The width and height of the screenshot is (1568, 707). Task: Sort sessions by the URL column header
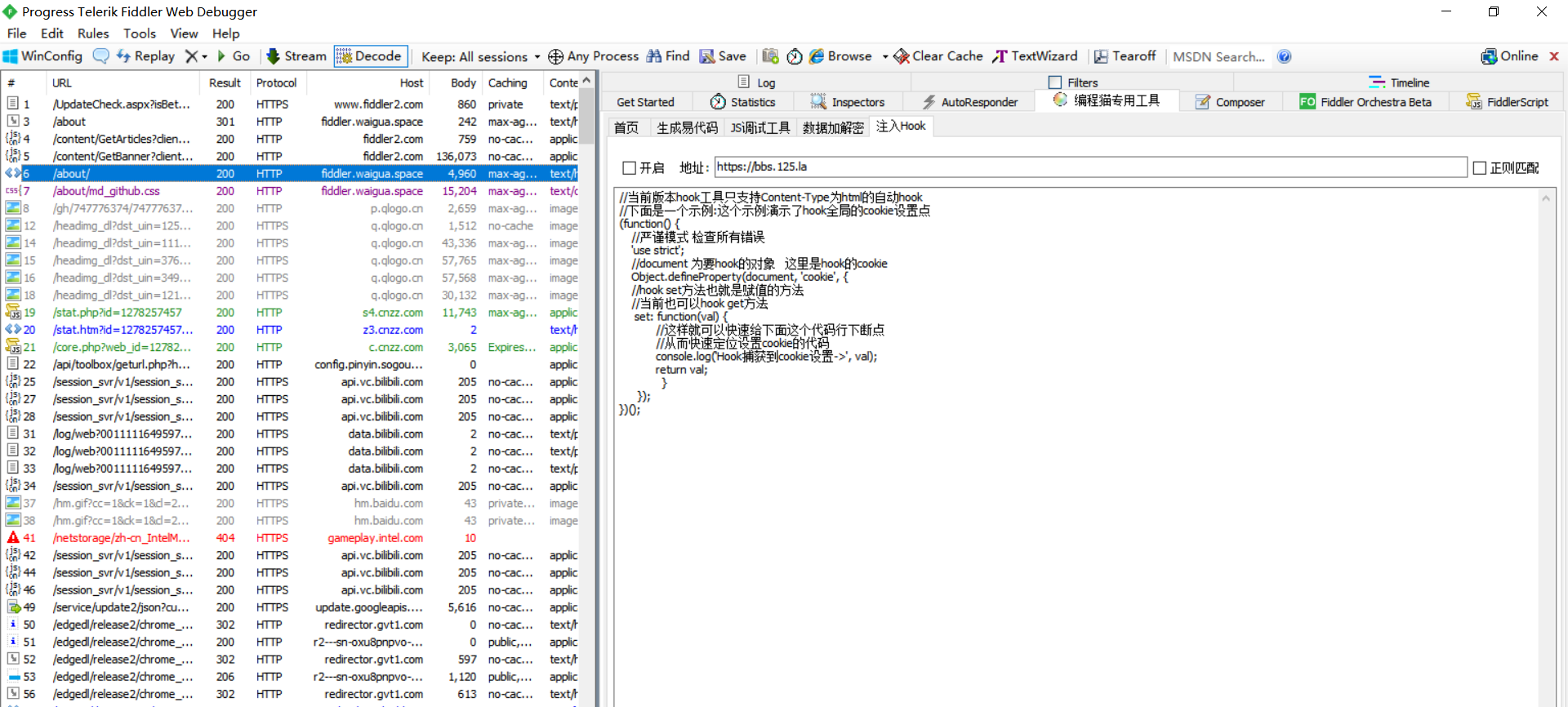(x=122, y=82)
